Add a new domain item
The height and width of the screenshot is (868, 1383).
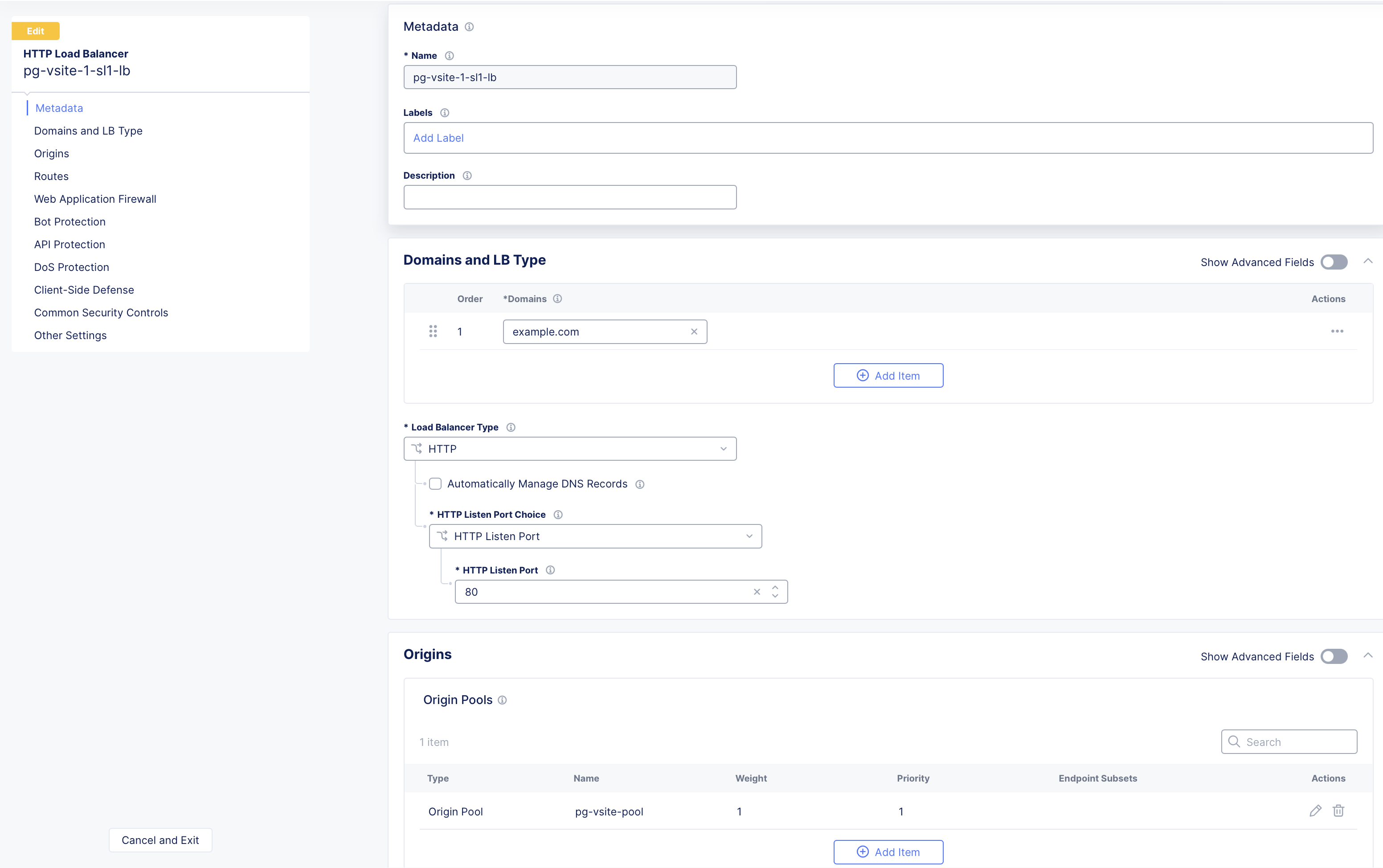click(888, 375)
